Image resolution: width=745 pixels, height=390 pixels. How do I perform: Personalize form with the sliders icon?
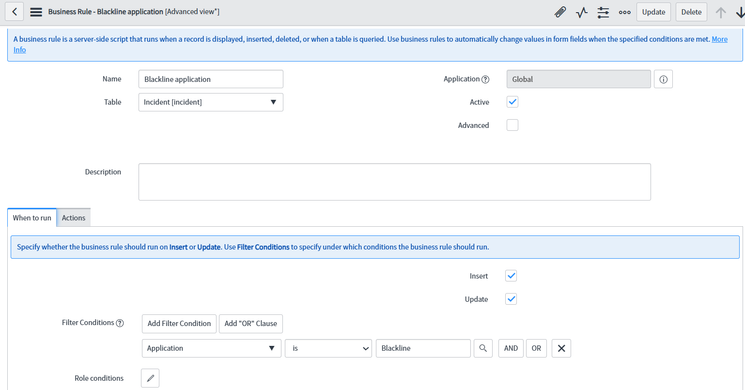point(603,12)
